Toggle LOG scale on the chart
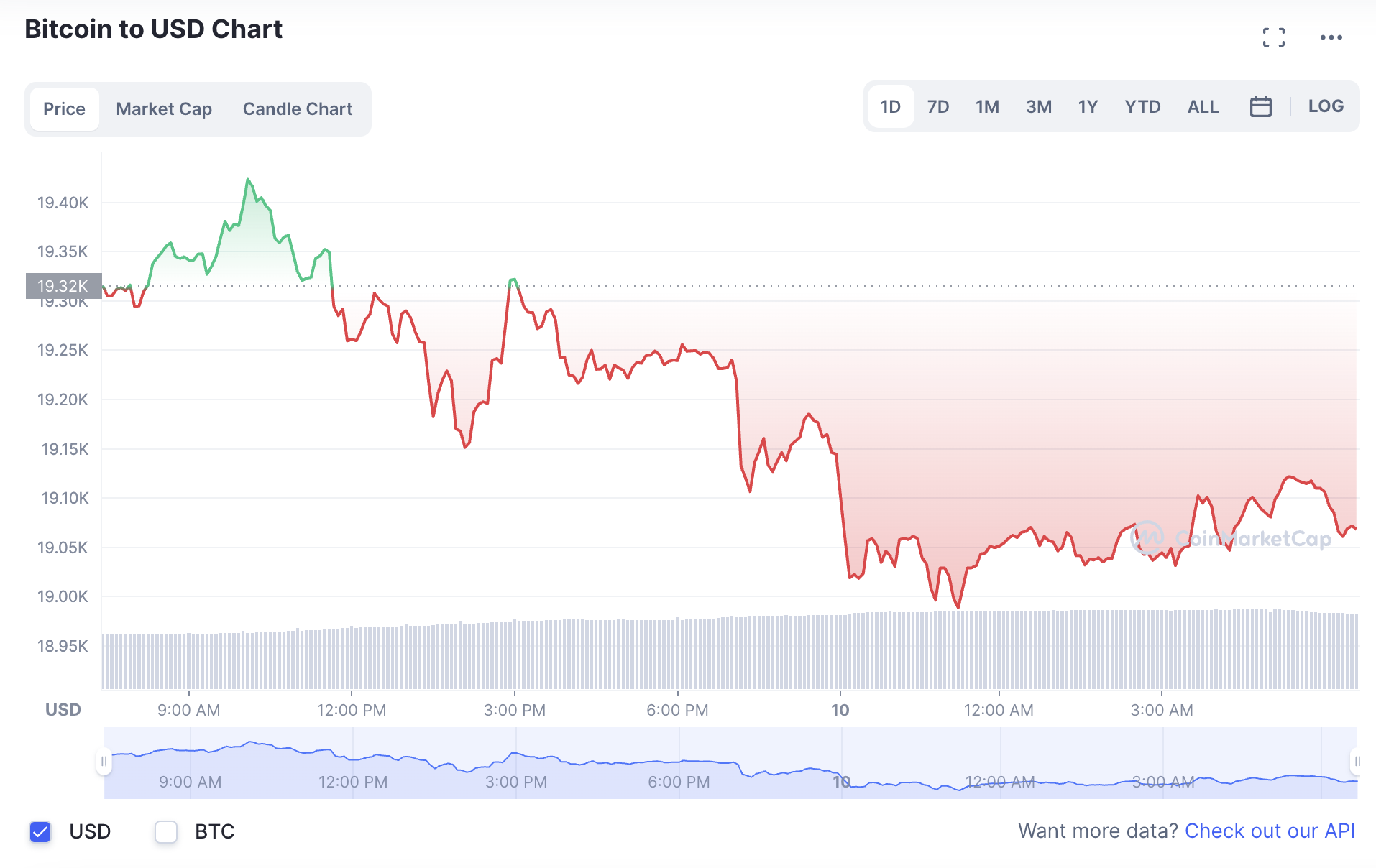This screenshot has width=1376, height=868. [1325, 106]
